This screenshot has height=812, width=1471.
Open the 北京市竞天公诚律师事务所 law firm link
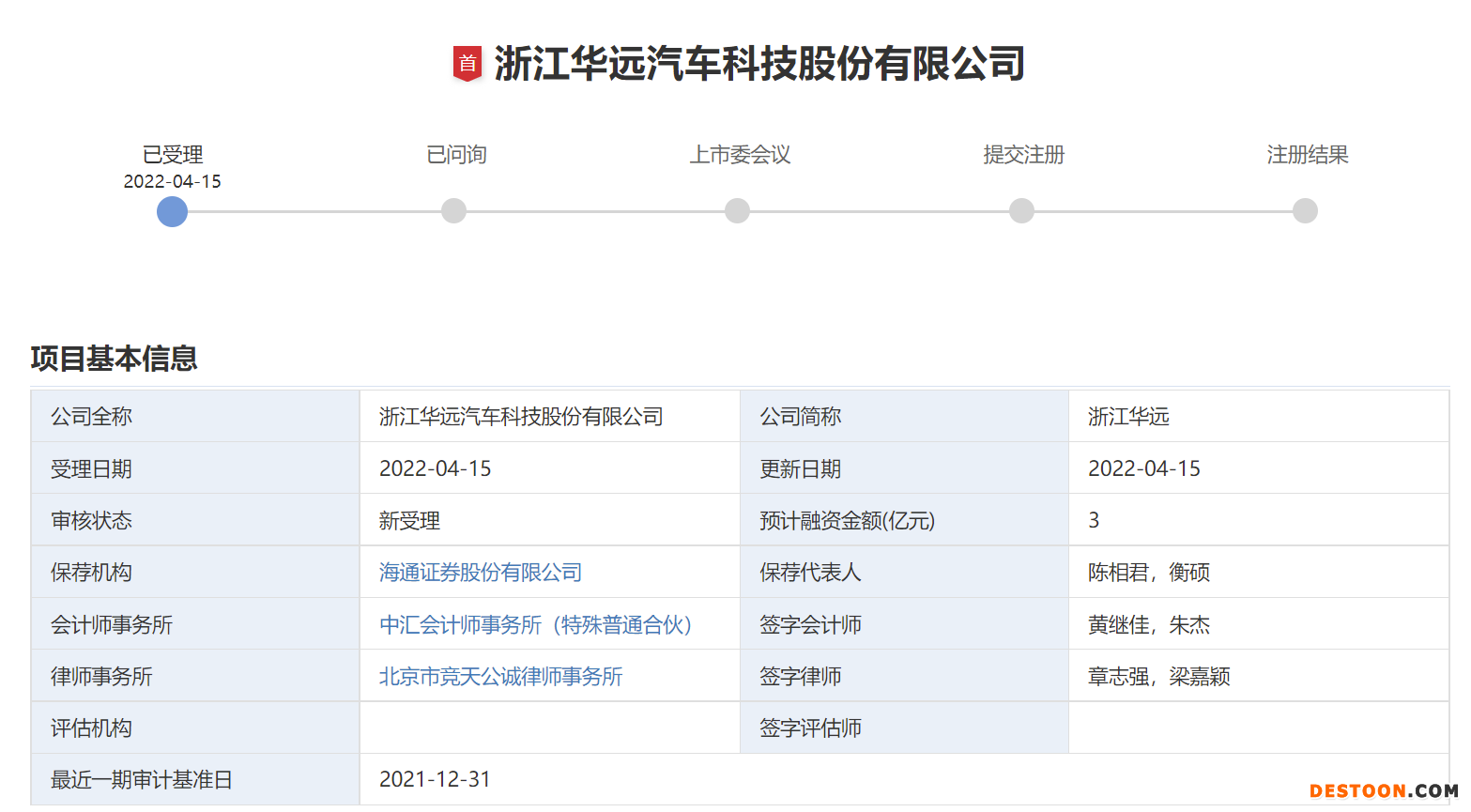click(500, 676)
